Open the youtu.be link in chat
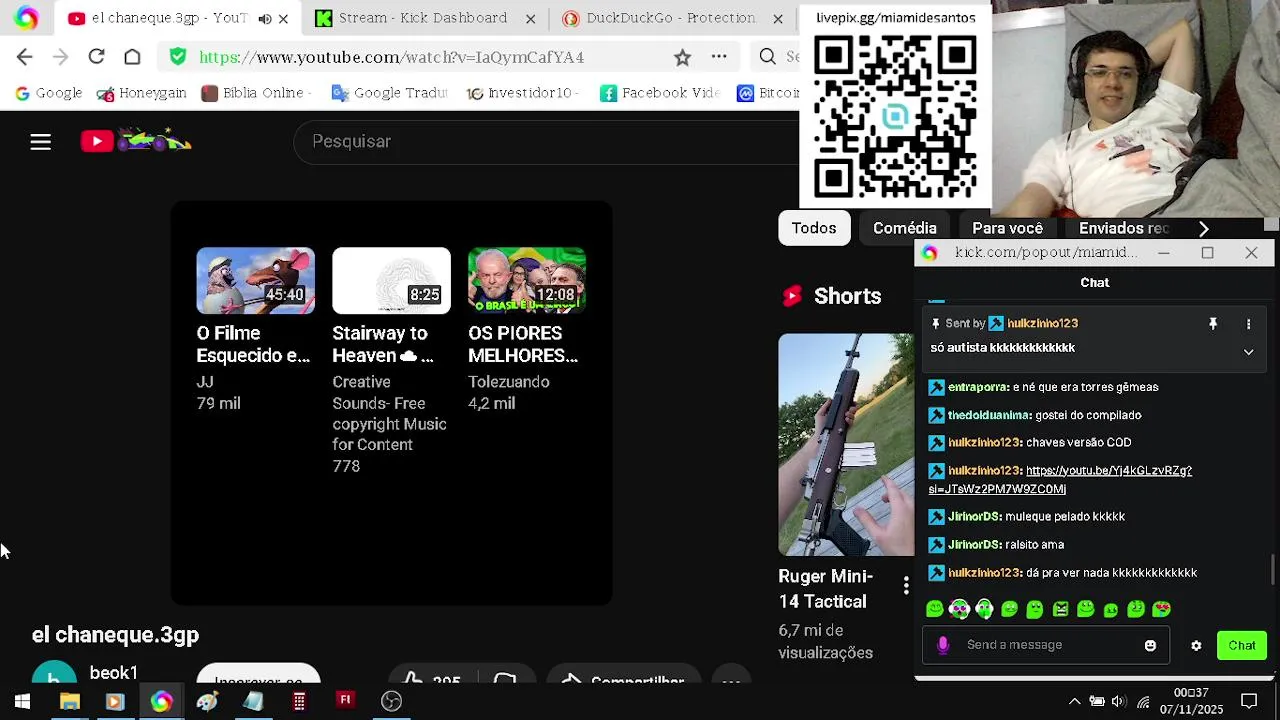Viewport: 1280px width, 720px height. [x=1060, y=480]
